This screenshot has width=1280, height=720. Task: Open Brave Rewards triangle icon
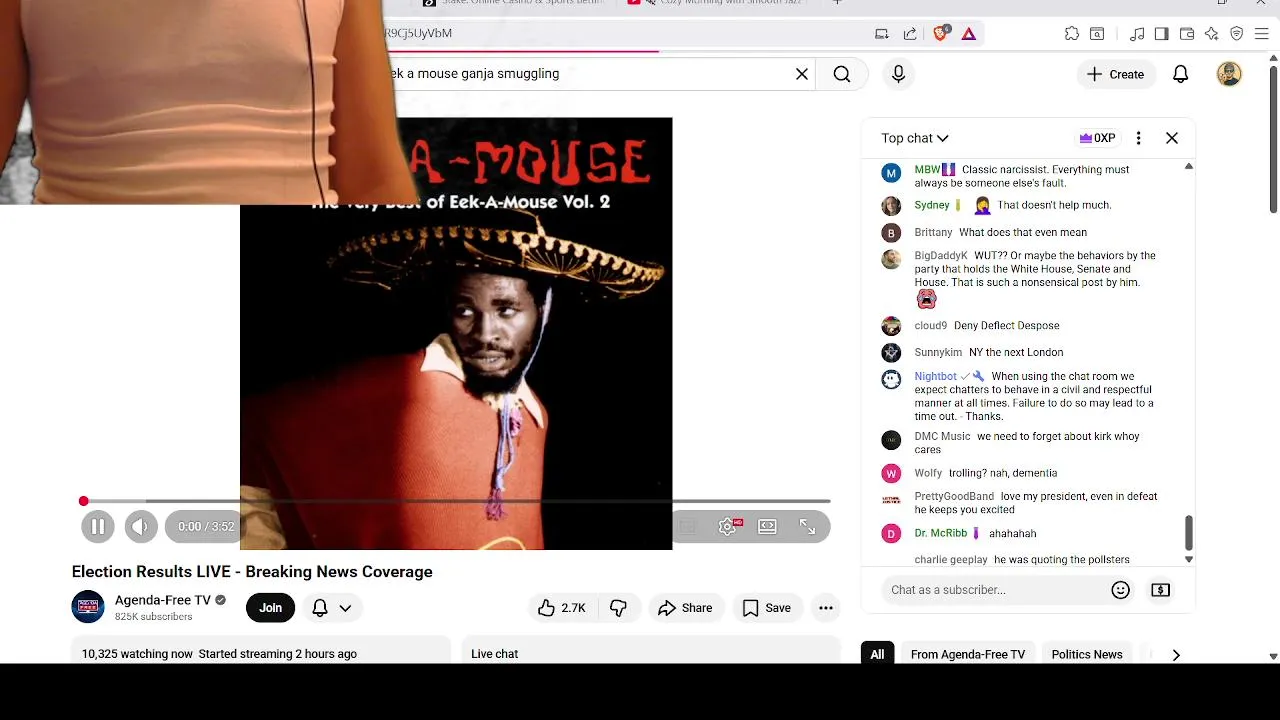(x=969, y=33)
